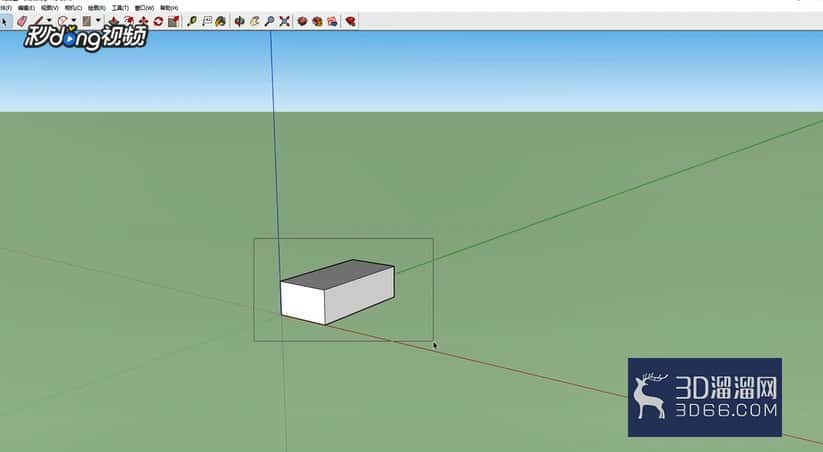Select the Rectangle shape tool
This screenshot has height=452, width=823.
pyautogui.click(x=87, y=22)
